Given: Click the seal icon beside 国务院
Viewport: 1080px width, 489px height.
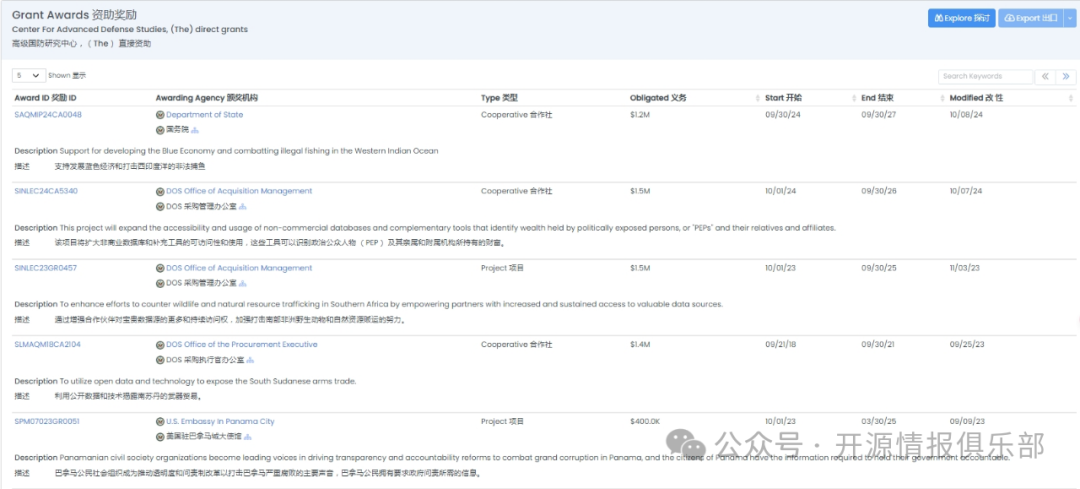Looking at the screenshot, I should (160, 129).
